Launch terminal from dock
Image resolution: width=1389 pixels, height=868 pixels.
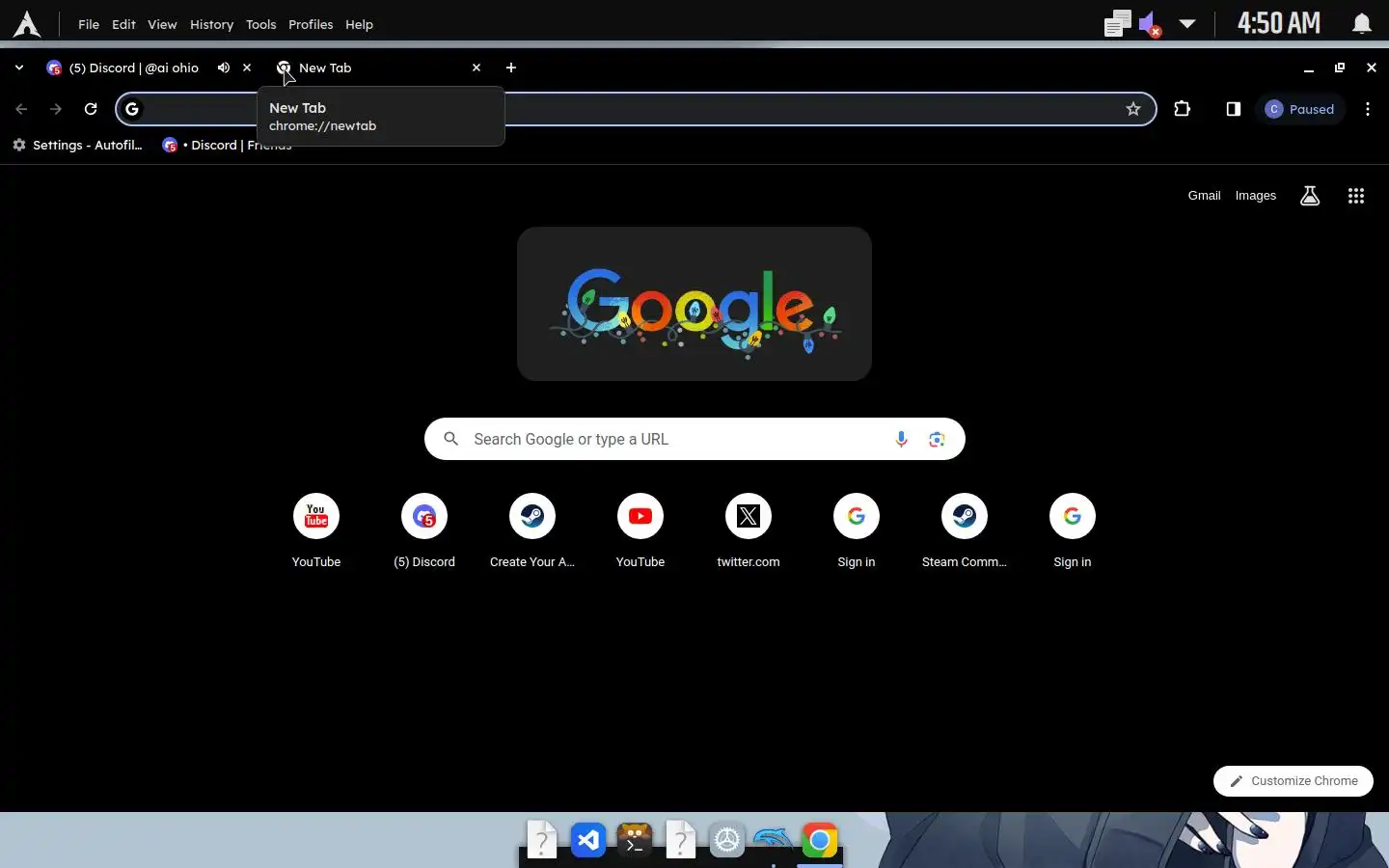[635, 841]
